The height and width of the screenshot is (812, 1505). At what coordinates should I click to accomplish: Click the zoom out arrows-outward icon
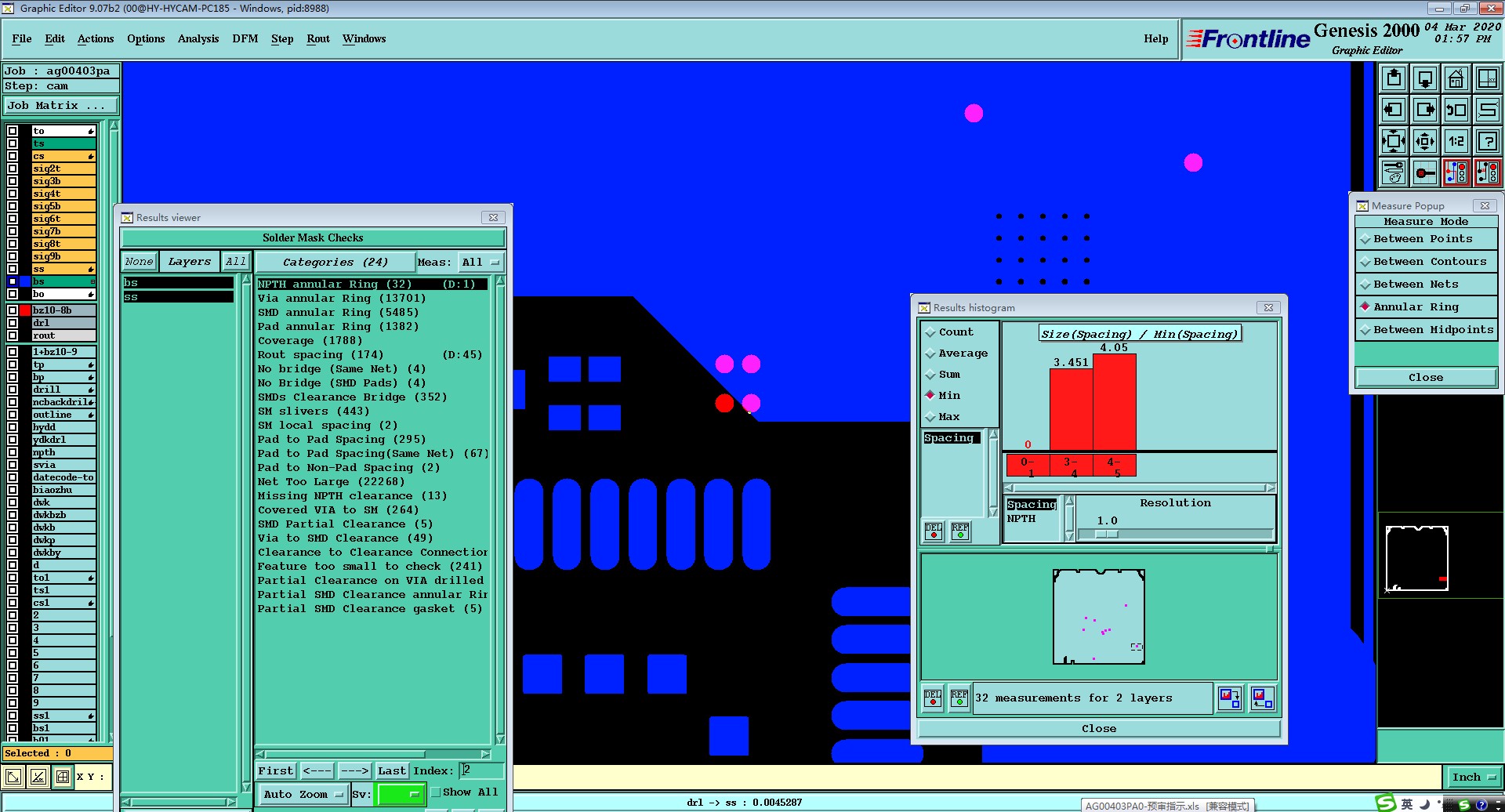1425,141
